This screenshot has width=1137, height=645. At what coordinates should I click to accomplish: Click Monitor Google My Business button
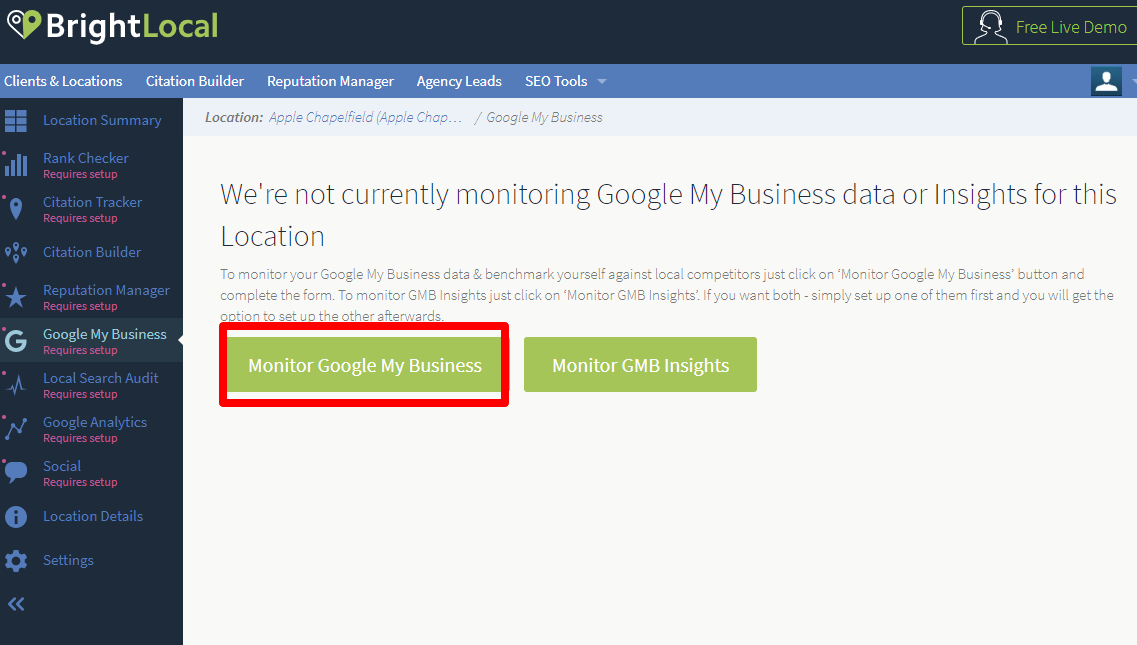pos(365,365)
